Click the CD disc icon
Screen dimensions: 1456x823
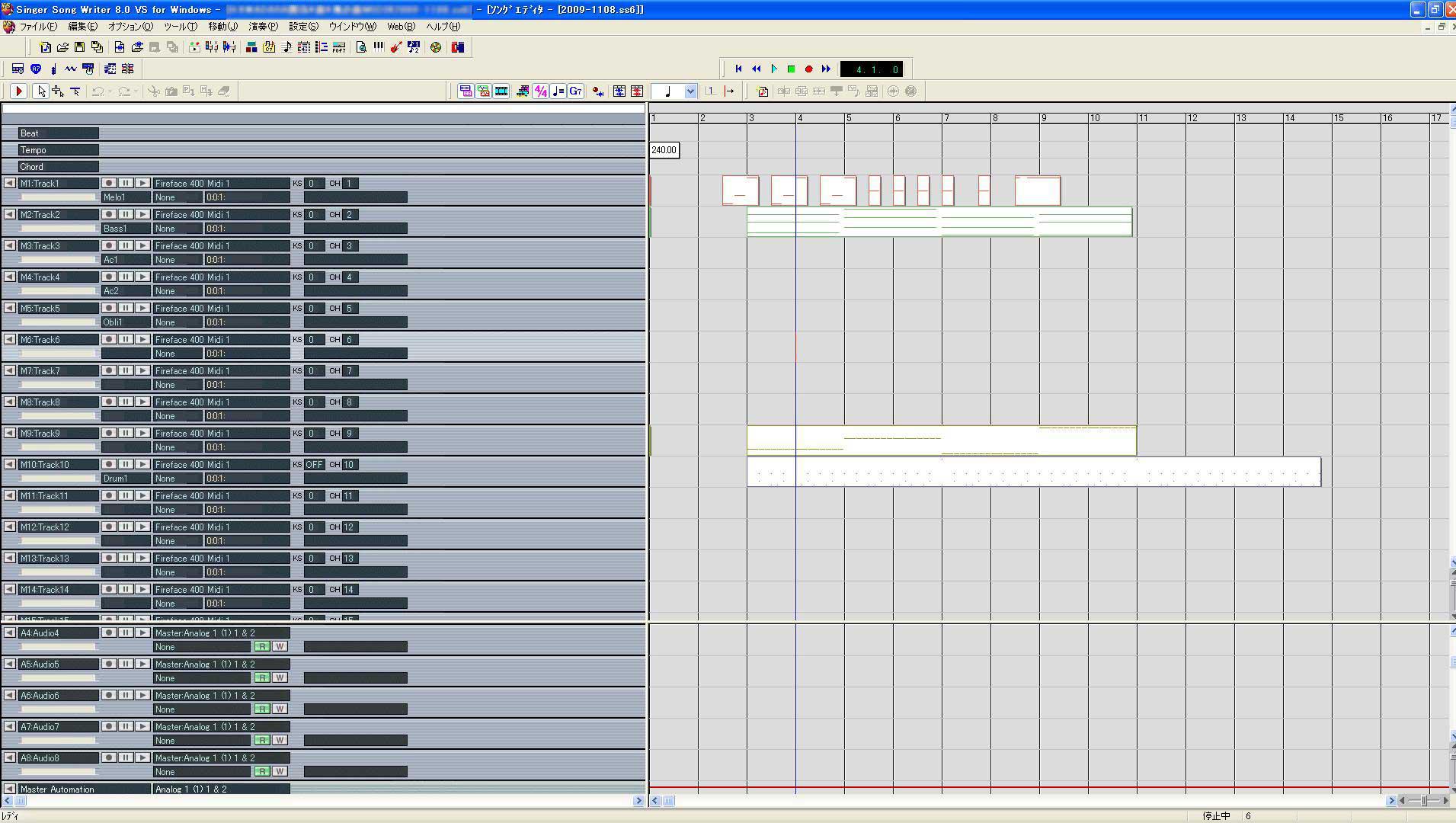click(436, 47)
